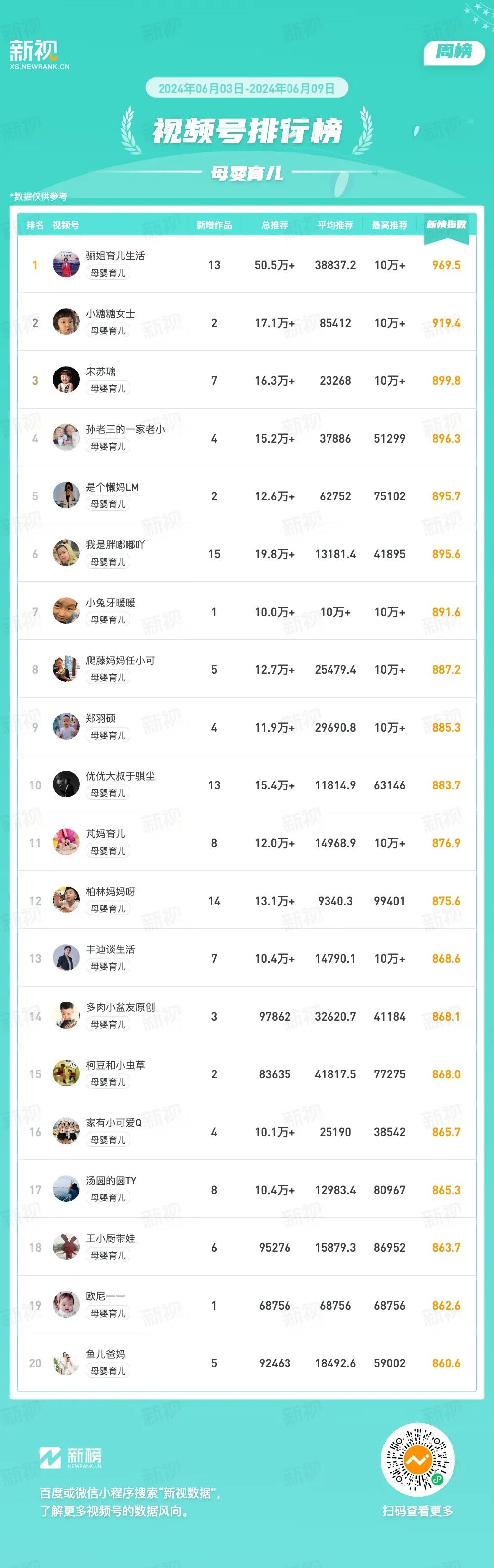Click the 969.5 index score for rank 1

coord(446,265)
